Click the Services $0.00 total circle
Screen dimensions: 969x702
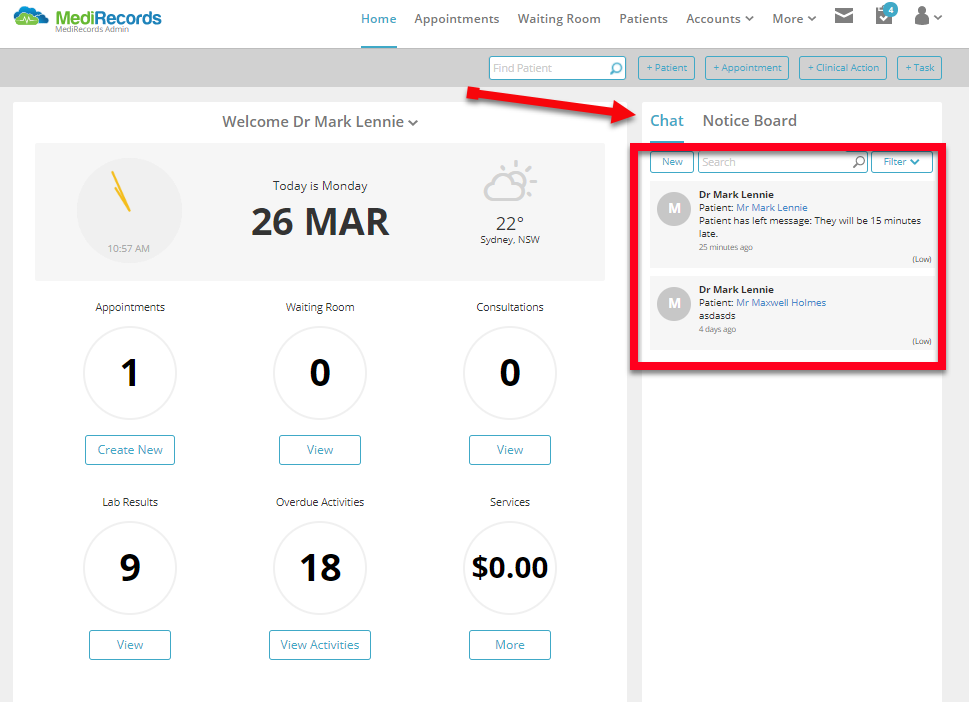(510, 567)
